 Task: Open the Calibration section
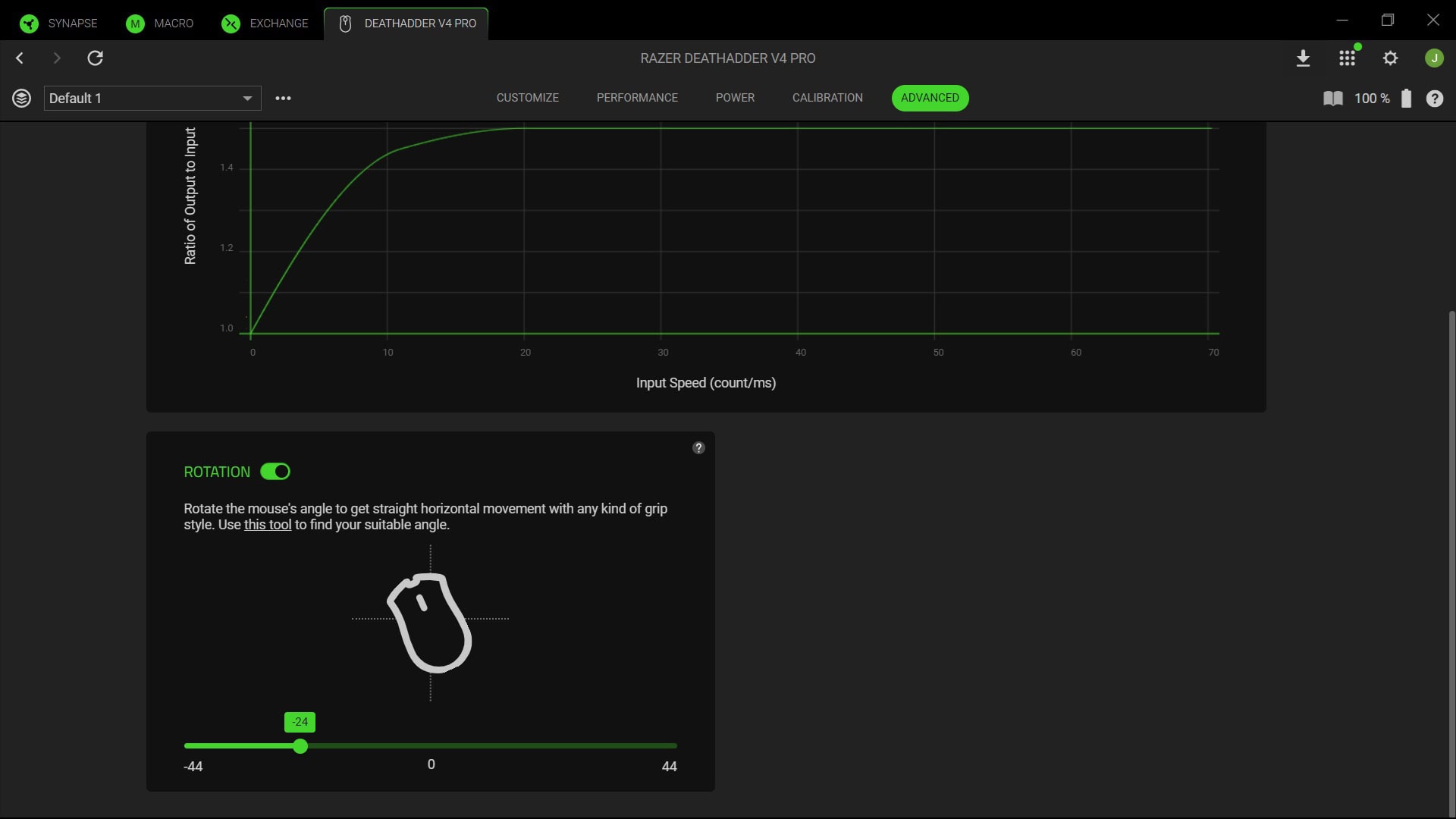827,98
